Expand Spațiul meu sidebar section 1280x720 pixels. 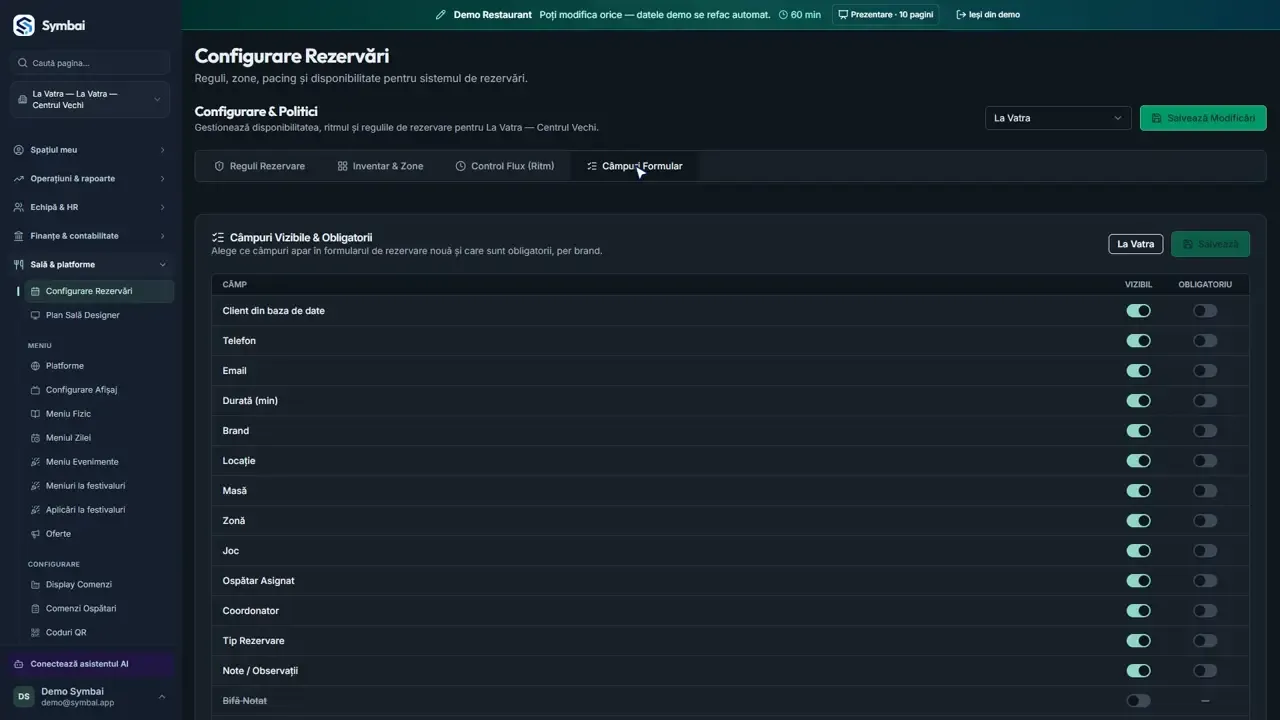pyautogui.click(x=90, y=150)
